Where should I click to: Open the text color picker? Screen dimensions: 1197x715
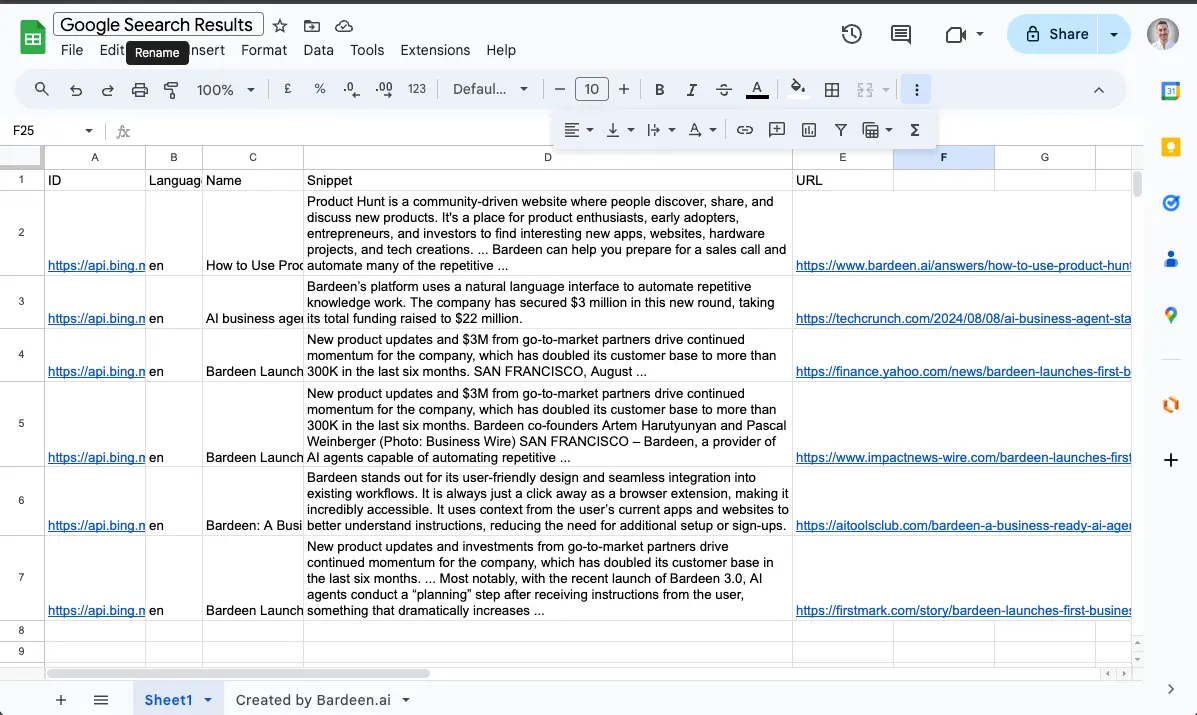[x=757, y=89]
